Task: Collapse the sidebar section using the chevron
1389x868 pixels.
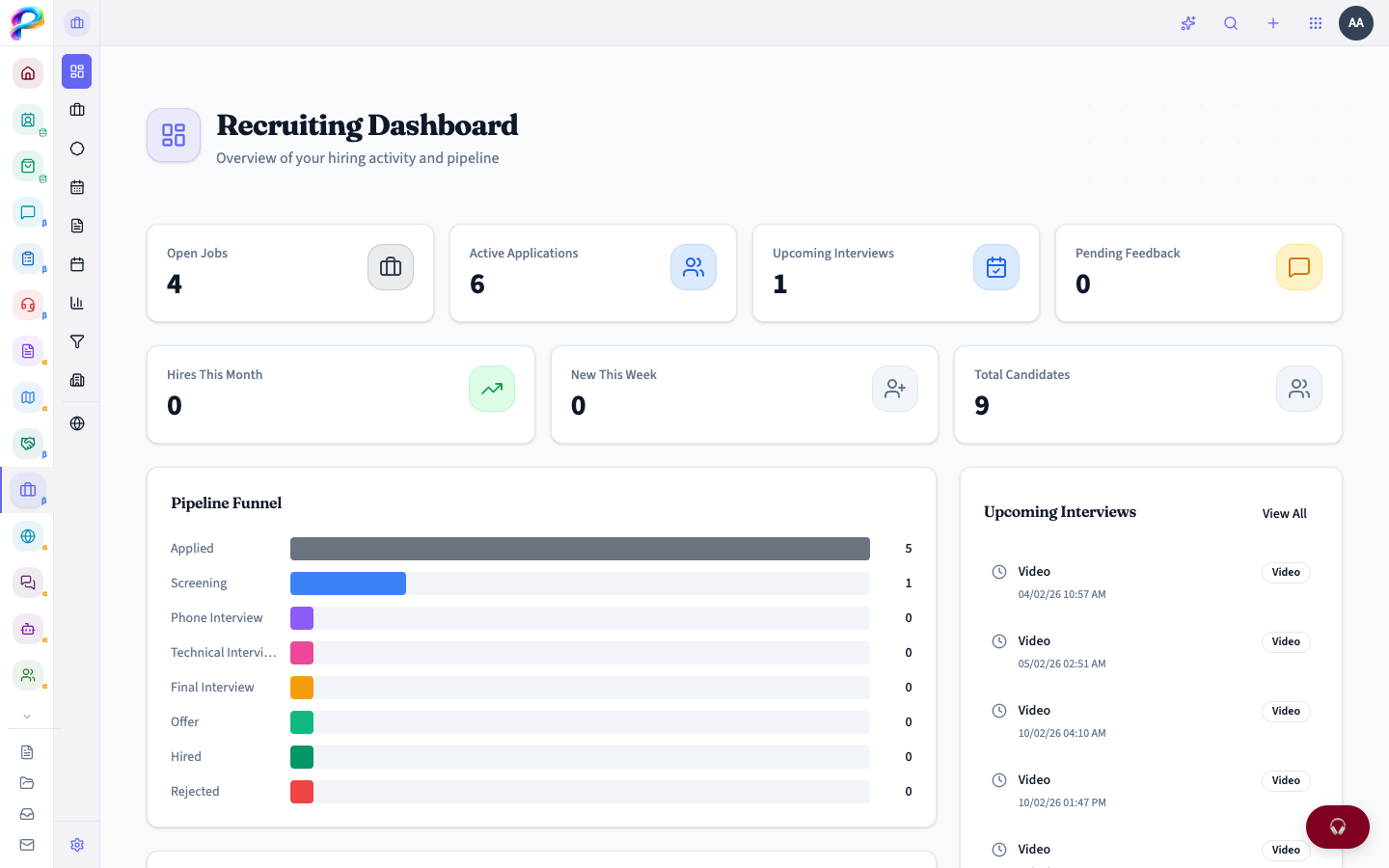Action: (x=27, y=716)
